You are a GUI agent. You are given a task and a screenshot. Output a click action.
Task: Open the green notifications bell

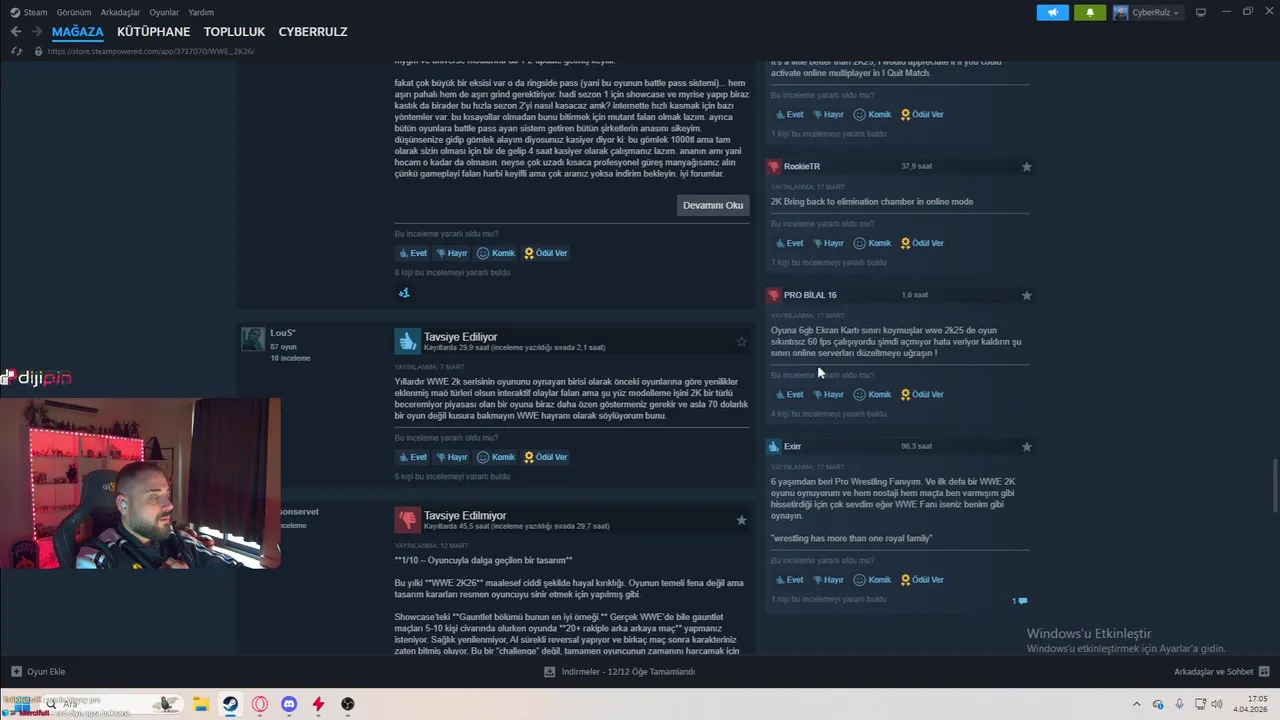[1089, 12]
